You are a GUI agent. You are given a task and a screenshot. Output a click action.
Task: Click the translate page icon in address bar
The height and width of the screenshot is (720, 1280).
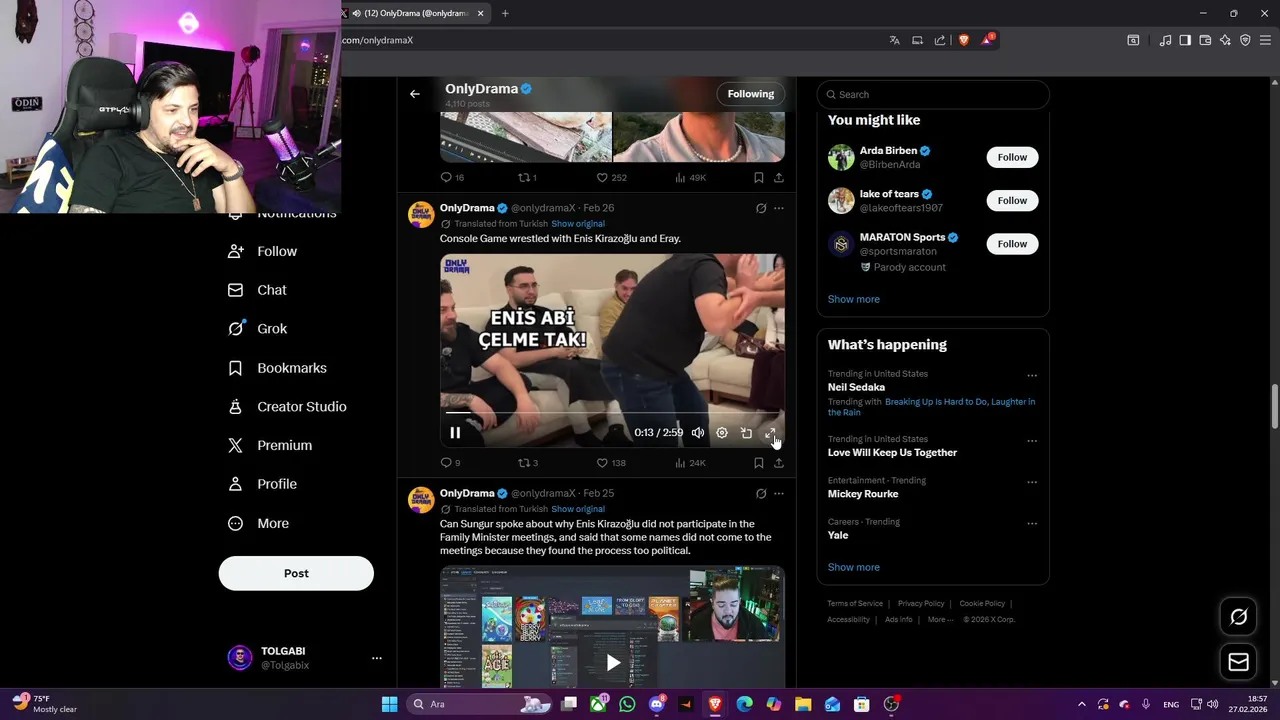894,40
